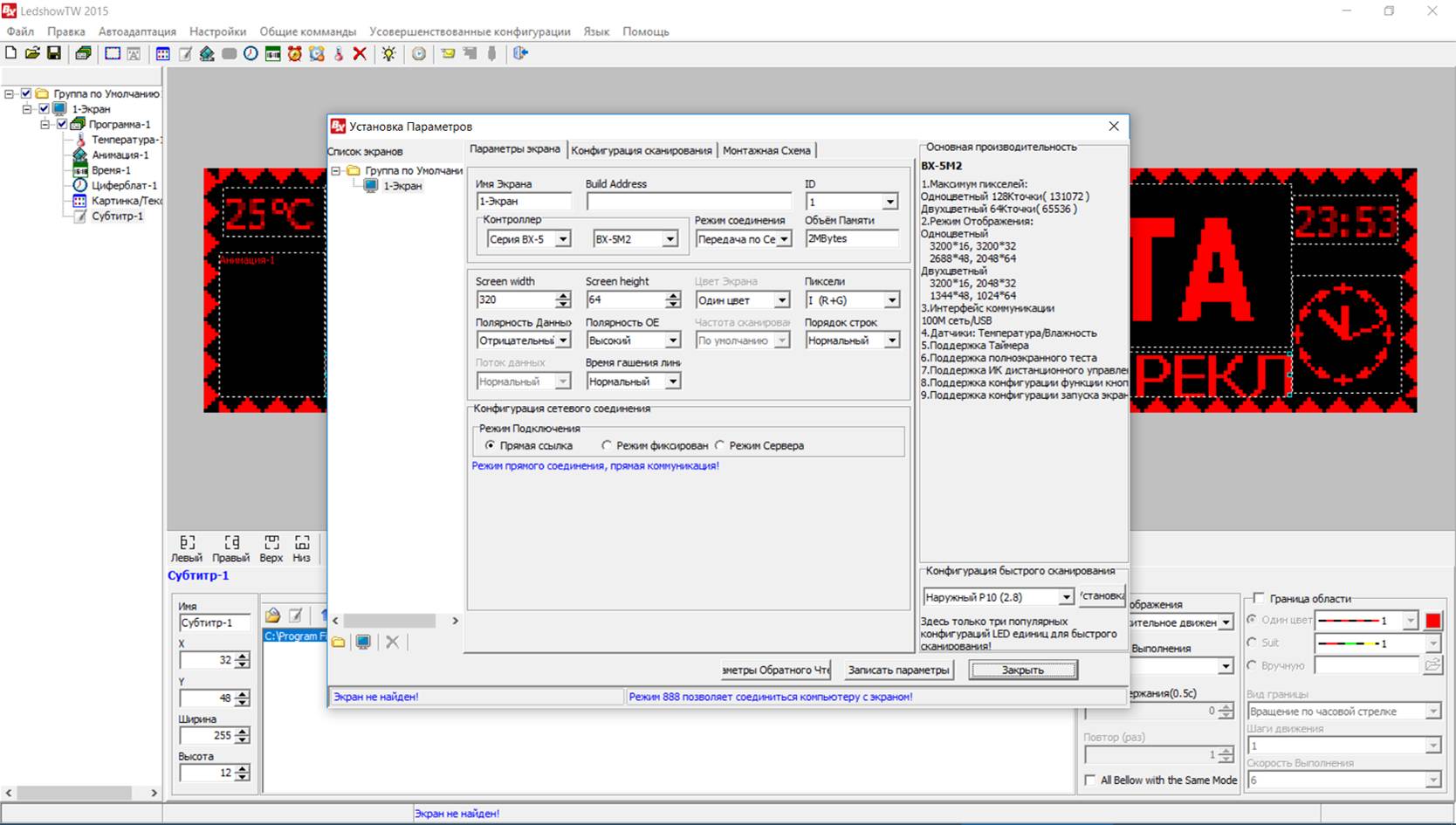Click the red alarm clock toolbar icon
Screen dimensions: 1456x825
tap(295, 53)
